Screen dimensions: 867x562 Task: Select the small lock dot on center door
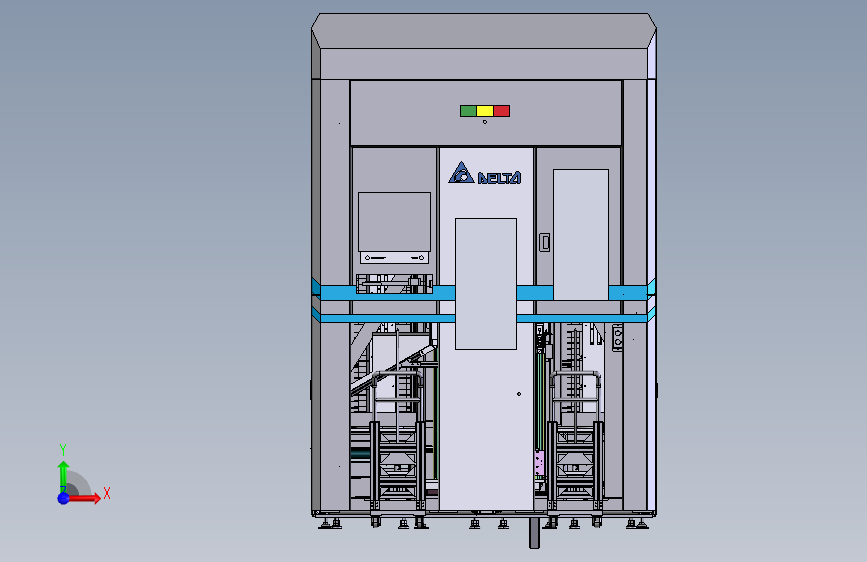click(x=519, y=394)
